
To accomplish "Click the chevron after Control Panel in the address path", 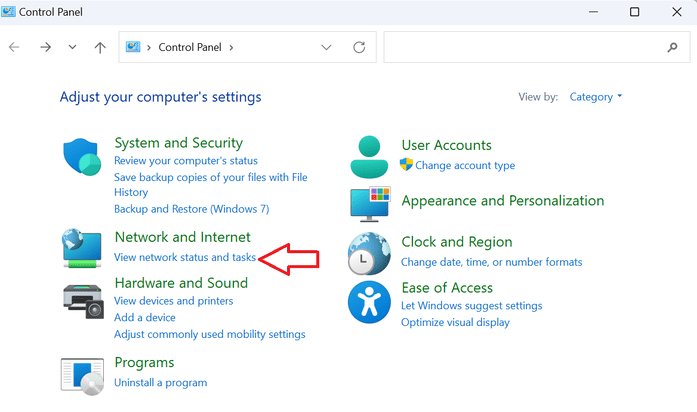I will [x=231, y=48].
